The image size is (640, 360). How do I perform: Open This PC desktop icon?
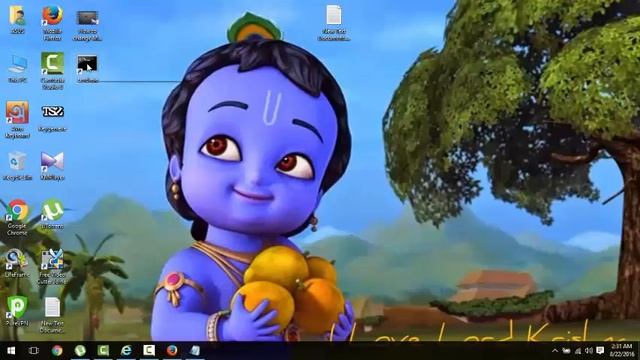[x=18, y=69]
